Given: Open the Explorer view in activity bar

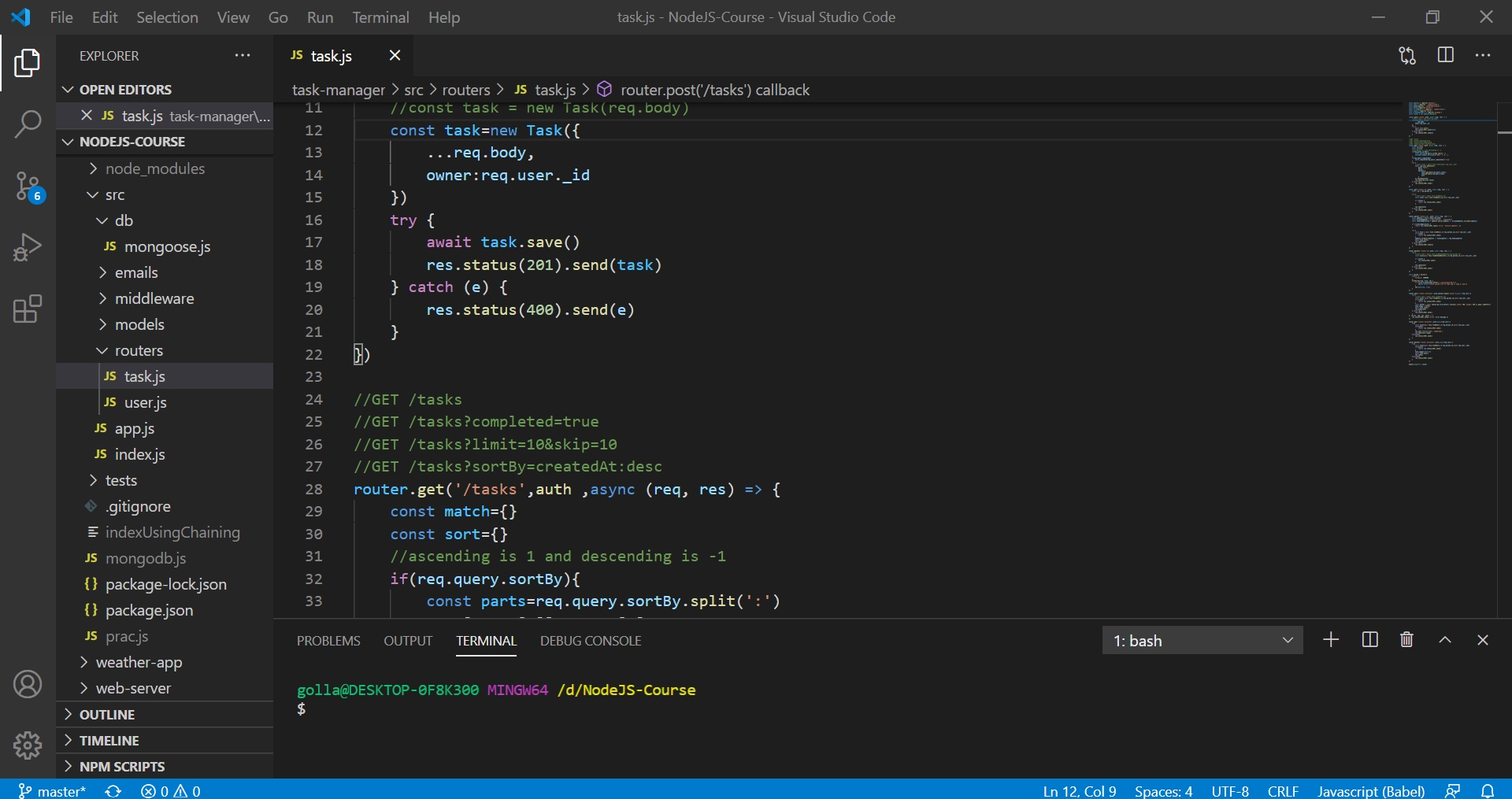Looking at the screenshot, I should coord(28,63).
